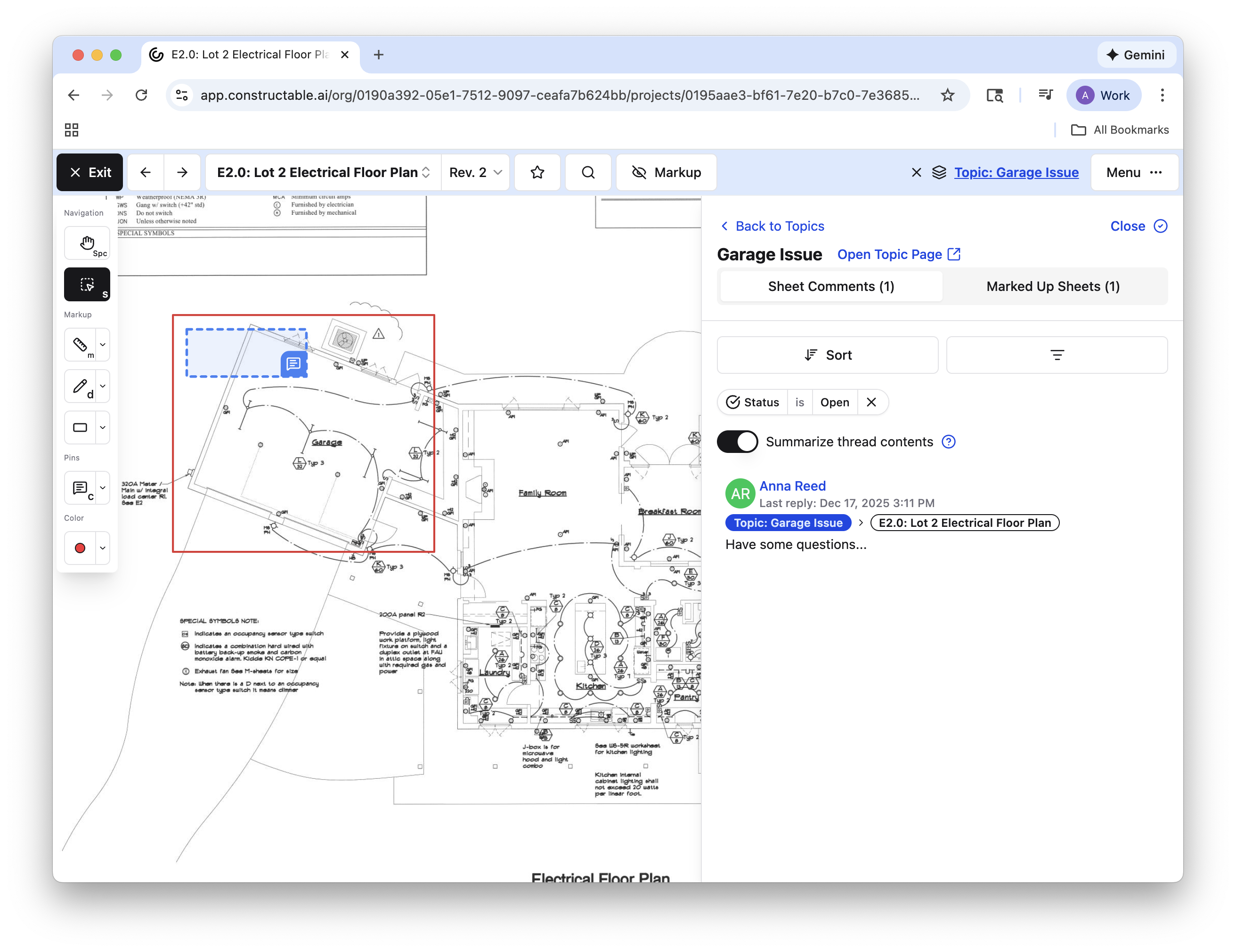Go back in browser history

tap(73, 95)
